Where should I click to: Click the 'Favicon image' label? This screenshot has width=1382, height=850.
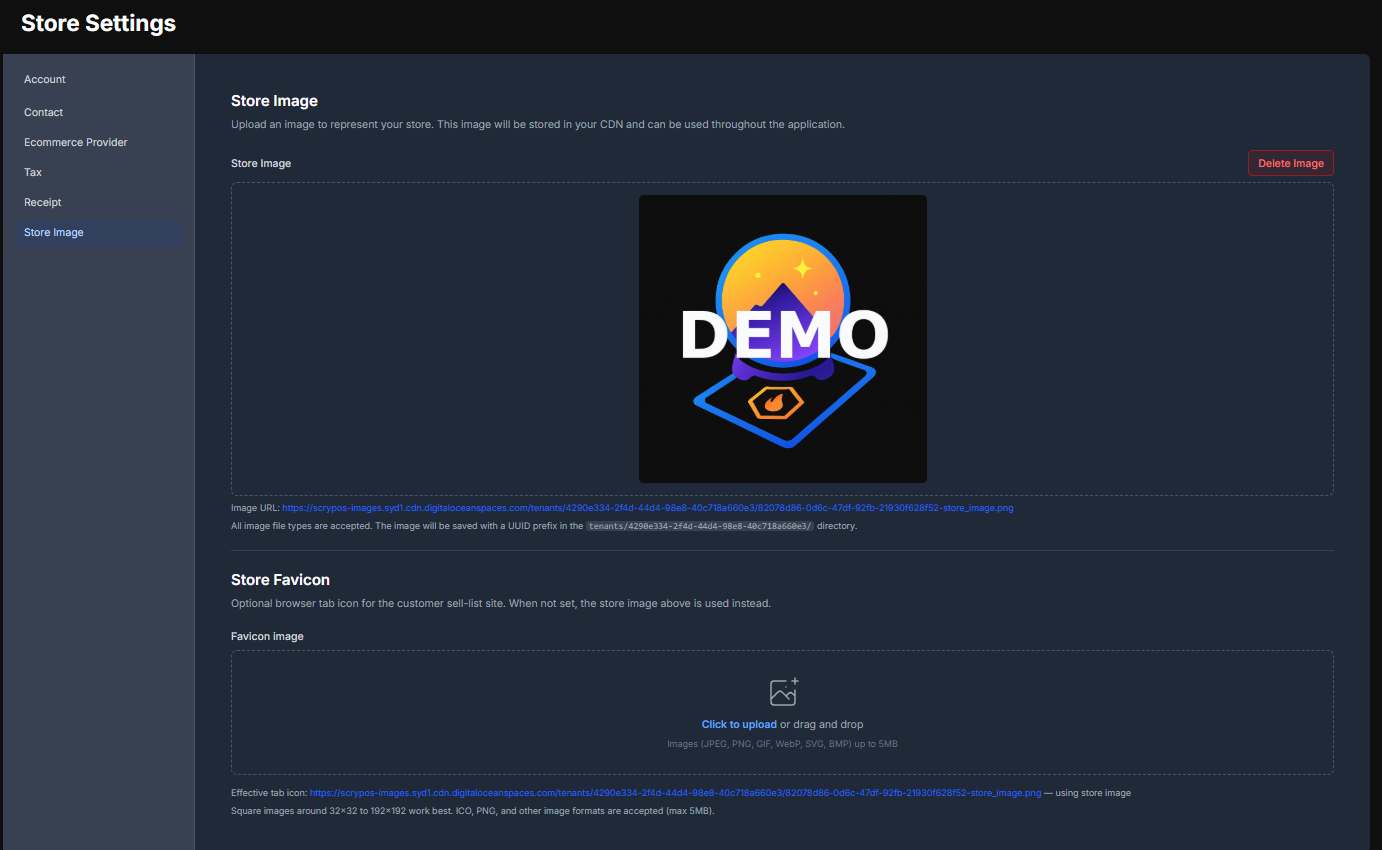point(267,636)
